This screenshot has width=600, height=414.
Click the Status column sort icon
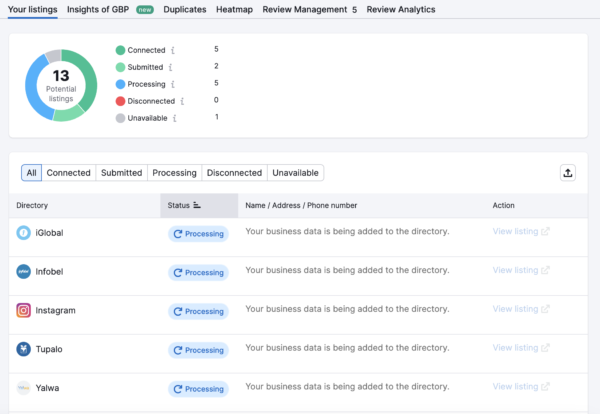pyautogui.click(x=197, y=205)
